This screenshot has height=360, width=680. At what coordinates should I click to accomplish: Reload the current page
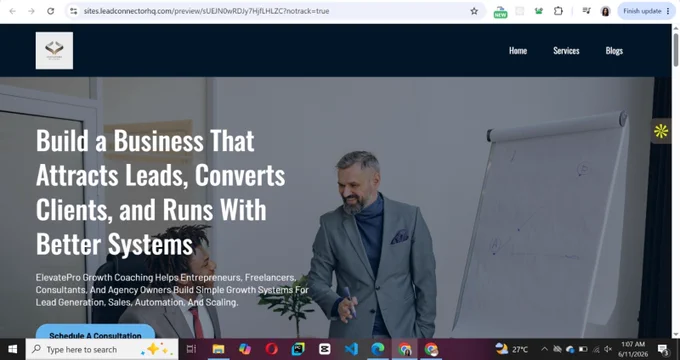pyautogui.click(x=51, y=11)
